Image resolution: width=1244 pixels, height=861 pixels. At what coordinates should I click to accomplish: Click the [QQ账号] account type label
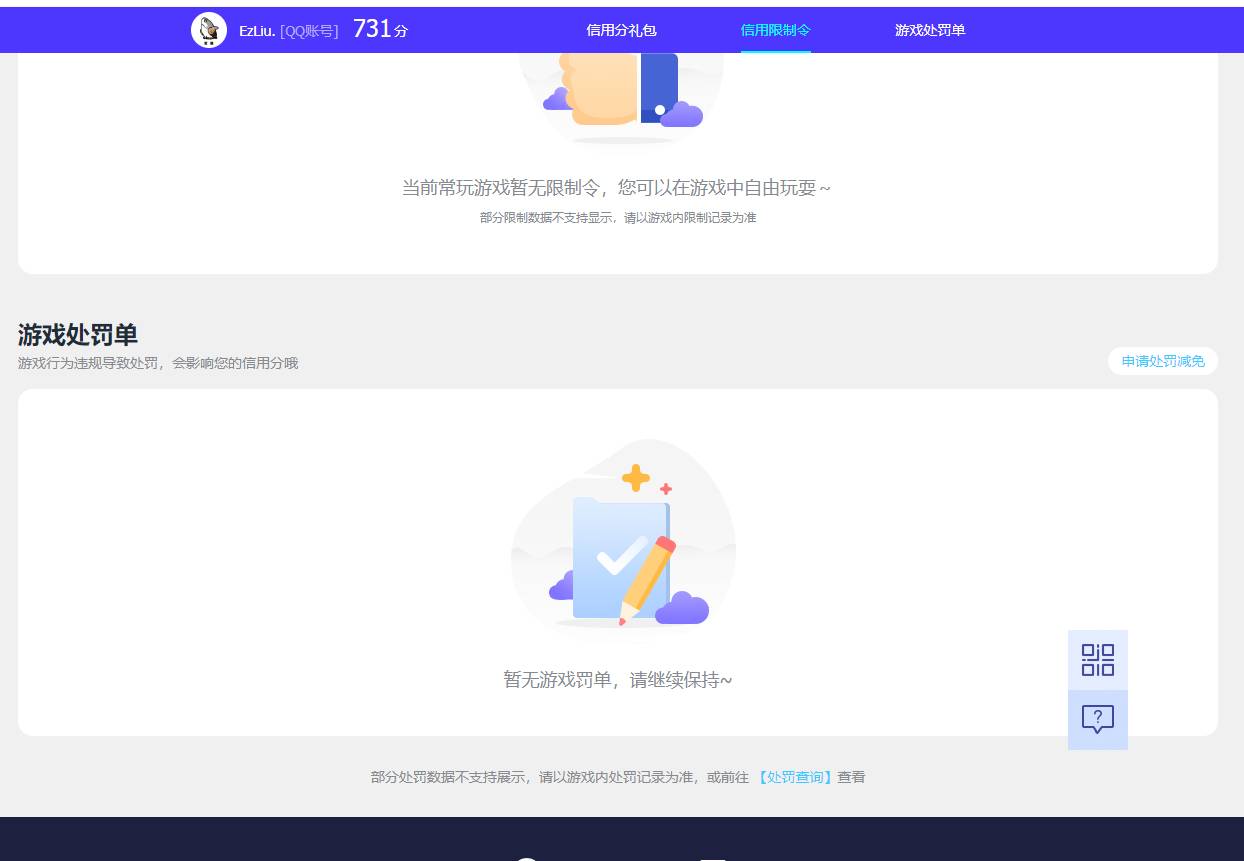pyautogui.click(x=312, y=29)
